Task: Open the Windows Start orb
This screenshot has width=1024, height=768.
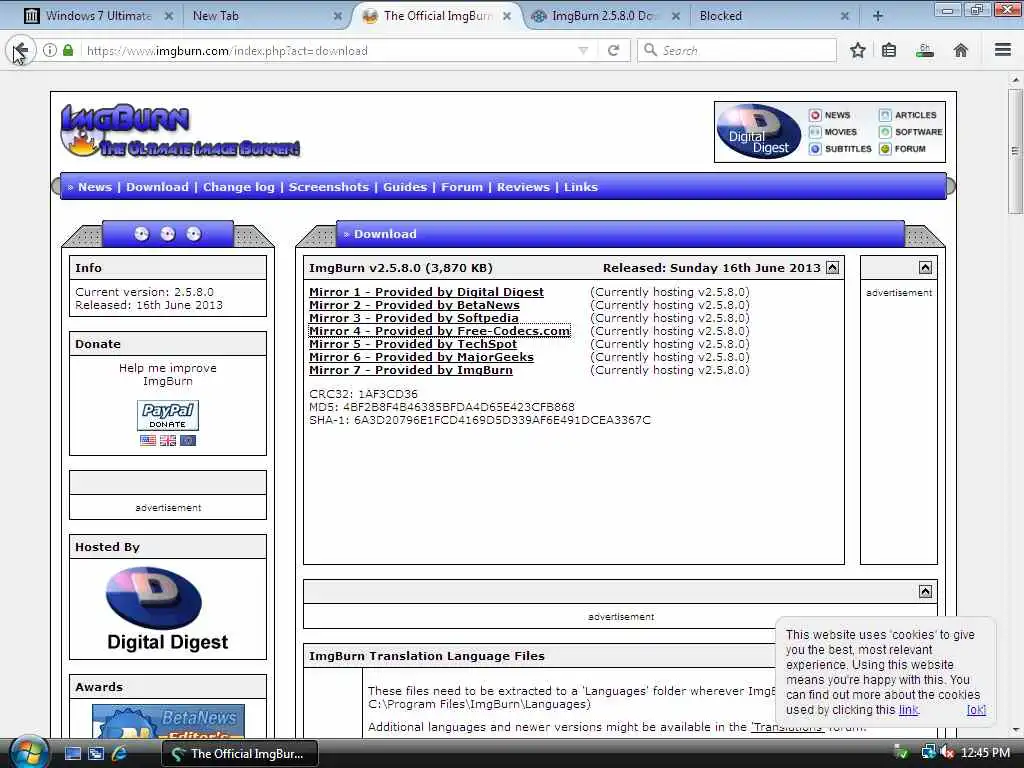Action: point(28,753)
